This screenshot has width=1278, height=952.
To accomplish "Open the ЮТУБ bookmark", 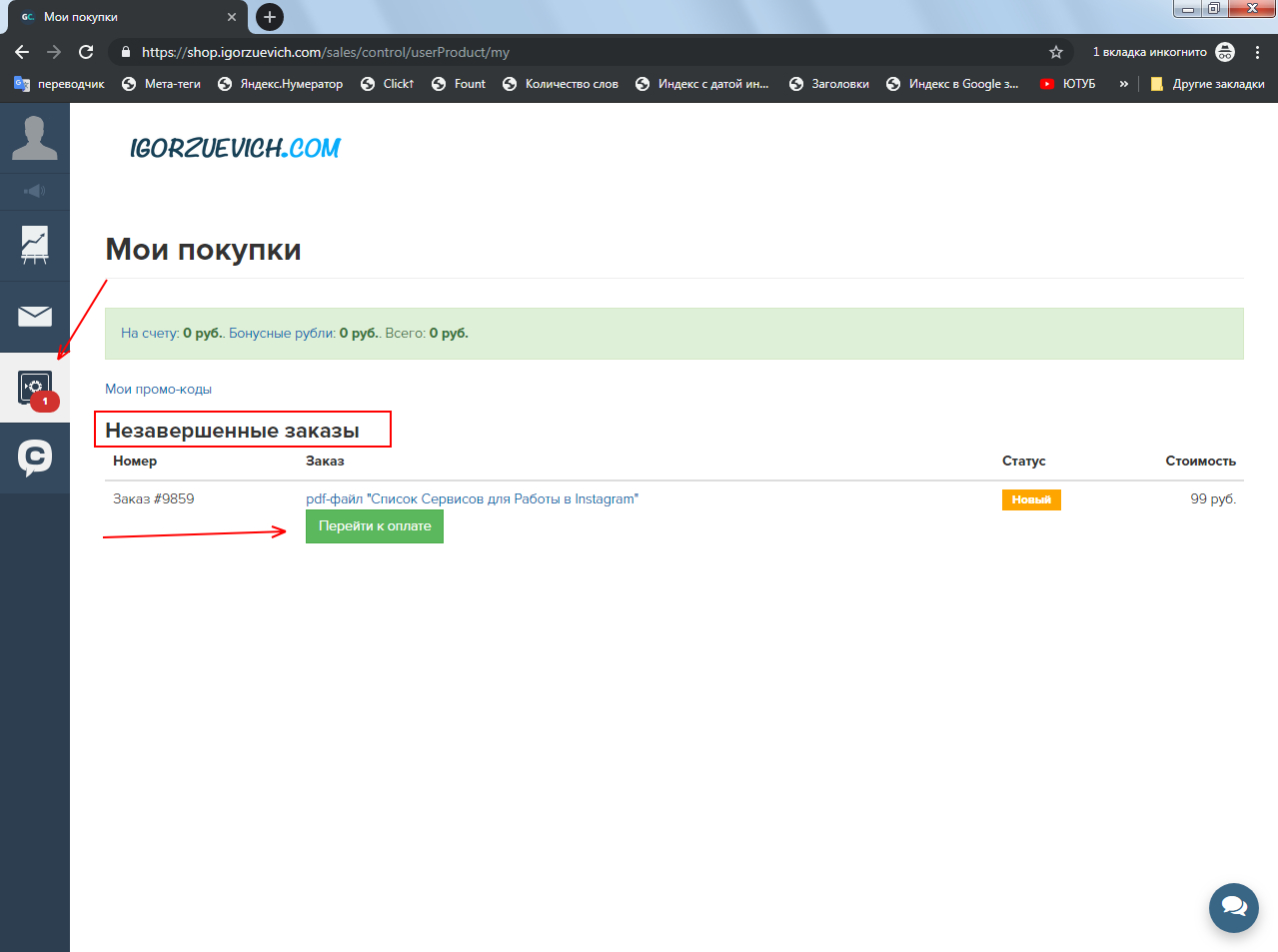I will pos(1067,84).
